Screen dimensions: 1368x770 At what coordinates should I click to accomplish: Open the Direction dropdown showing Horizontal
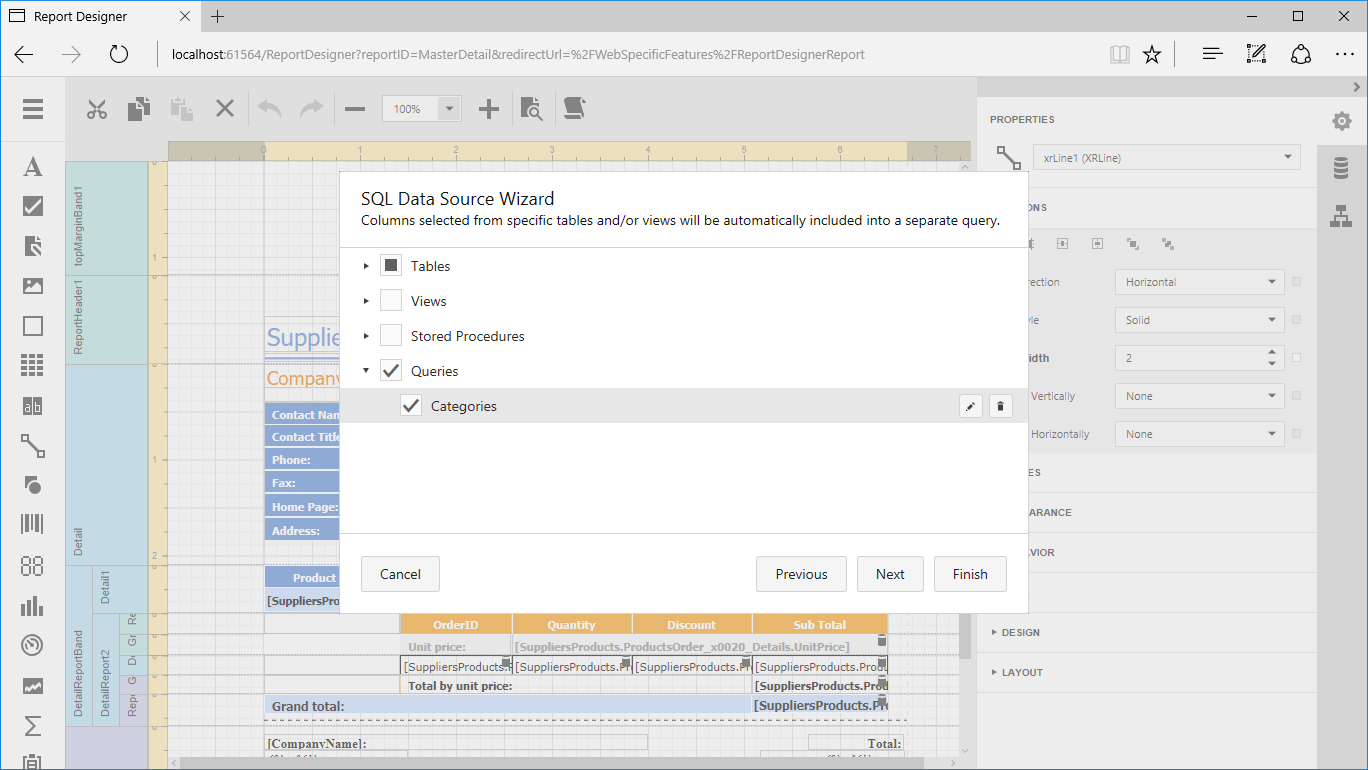click(1198, 281)
